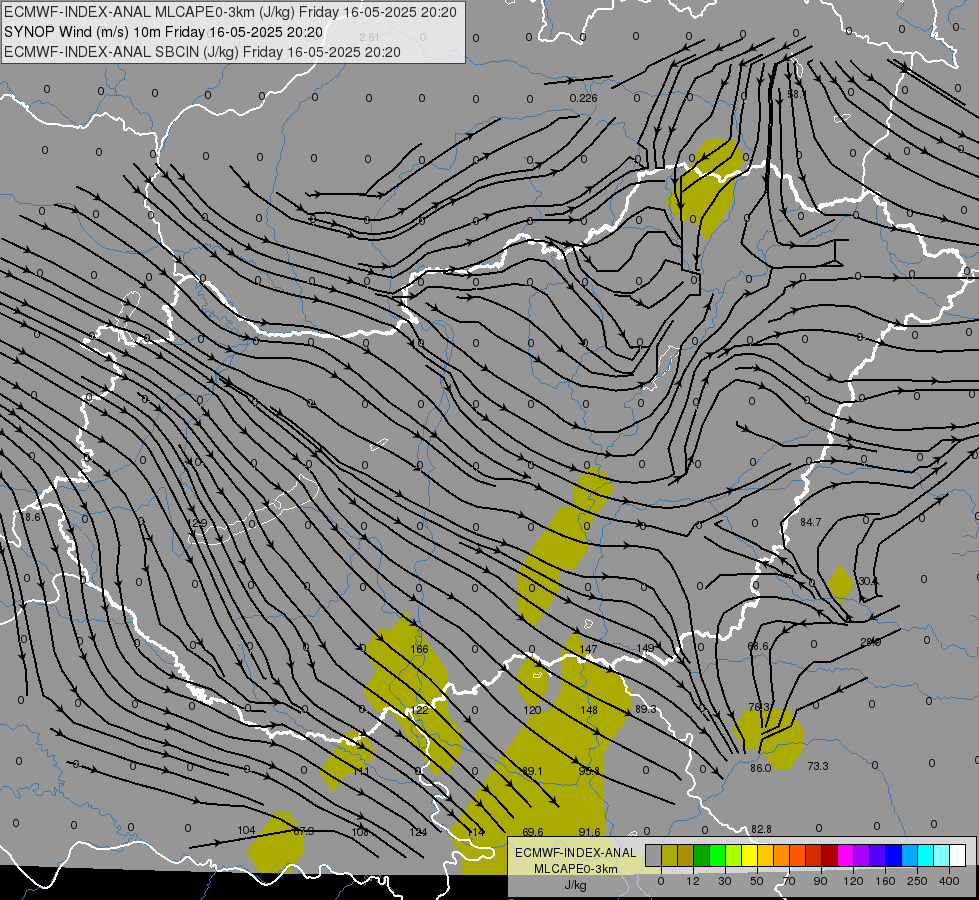Click the J/kg unit label in legend

tap(575, 885)
